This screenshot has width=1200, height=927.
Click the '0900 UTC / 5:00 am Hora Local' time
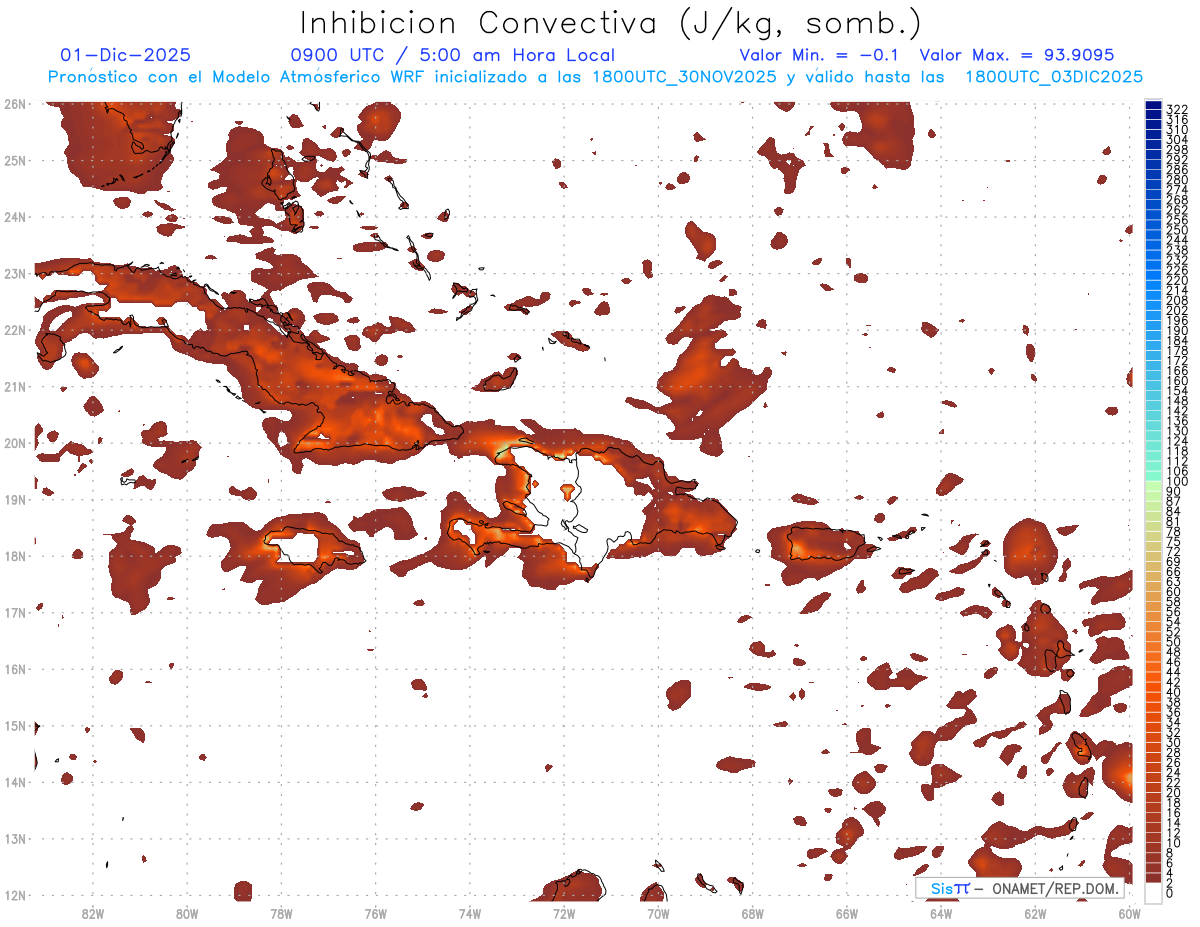(x=453, y=56)
